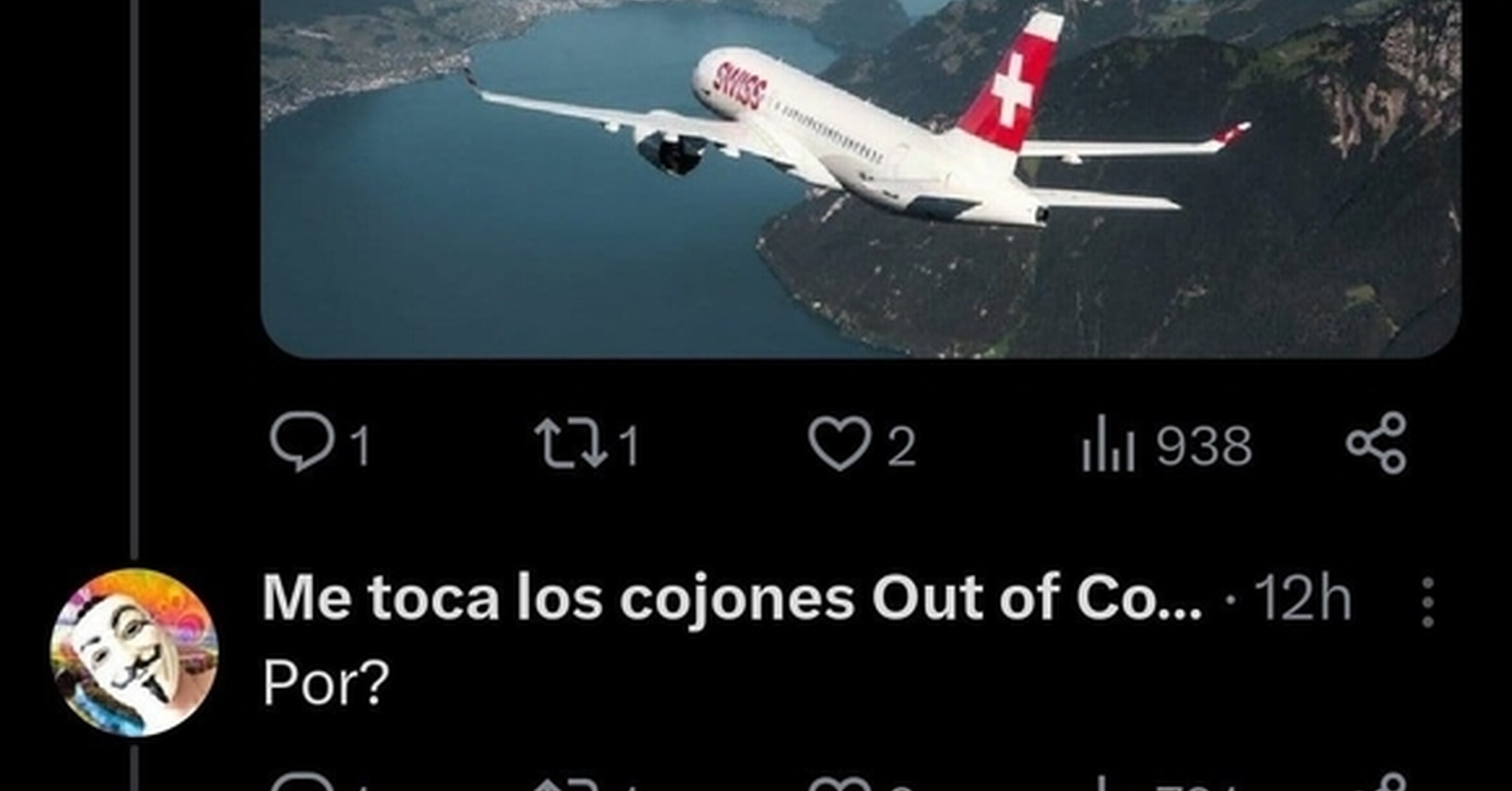1512x791 pixels.
Task: Click the 938 views count
Action: 1204,445
